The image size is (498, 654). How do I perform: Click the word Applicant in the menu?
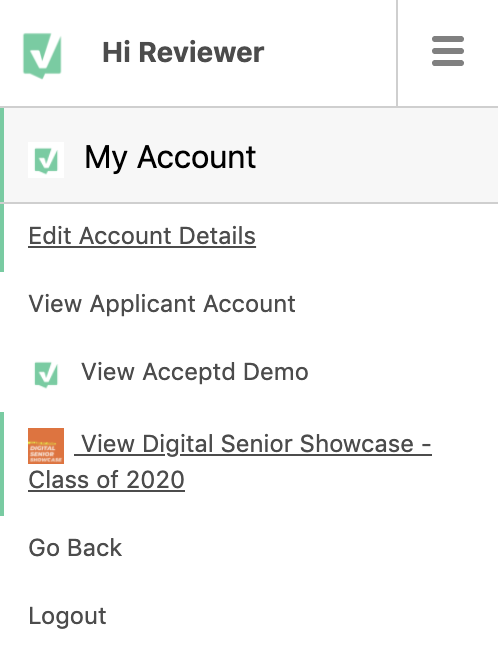coord(144,304)
